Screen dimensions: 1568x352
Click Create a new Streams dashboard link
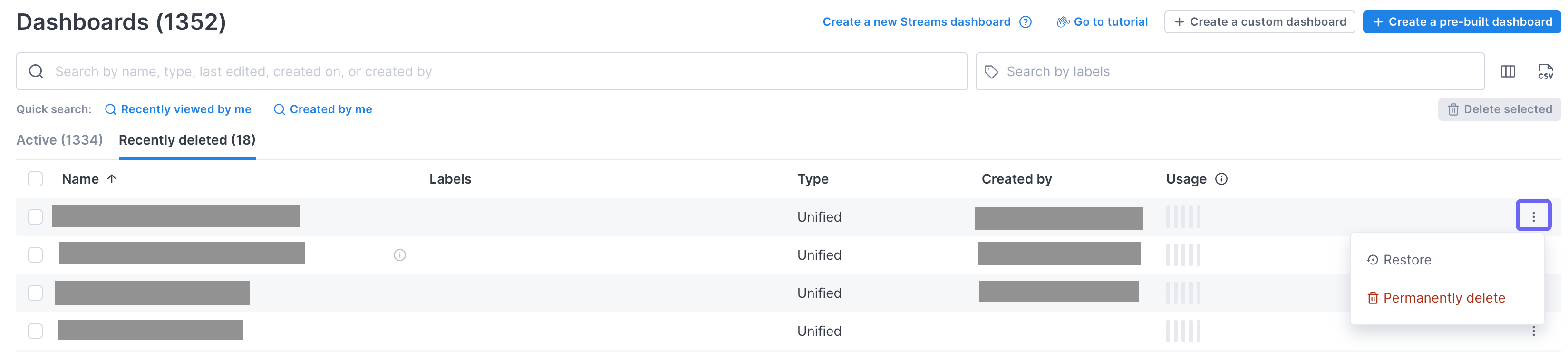(916, 22)
